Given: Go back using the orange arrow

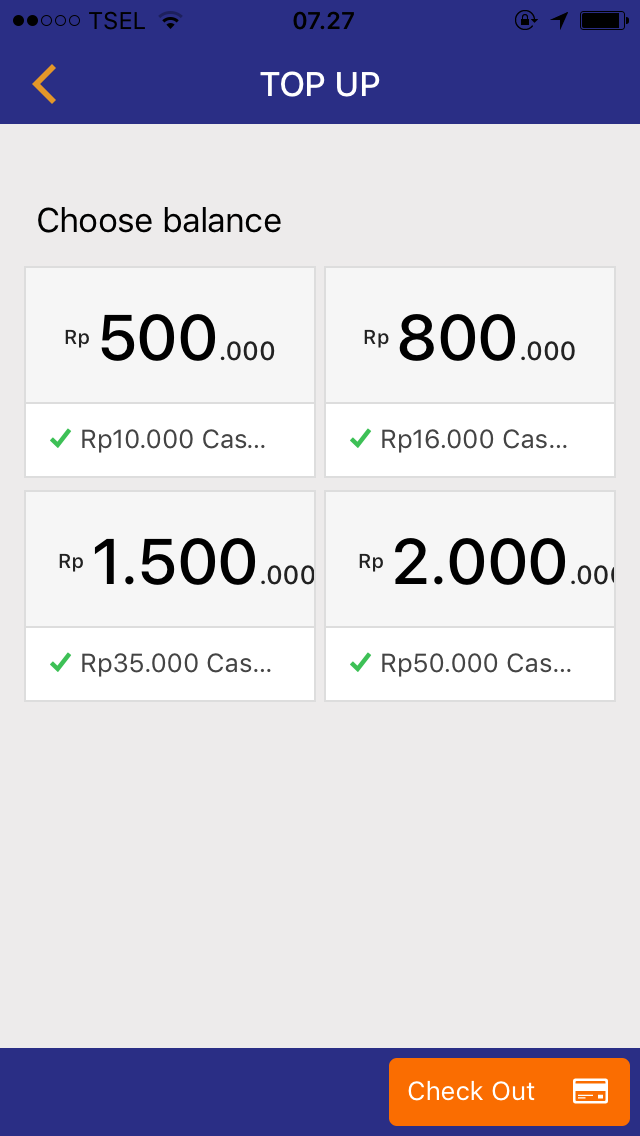Looking at the screenshot, I should pyautogui.click(x=44, y=84).
